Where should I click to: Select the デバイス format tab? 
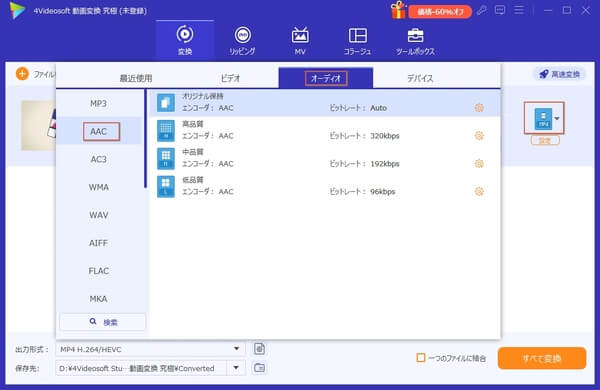click(x=420, y=78)
